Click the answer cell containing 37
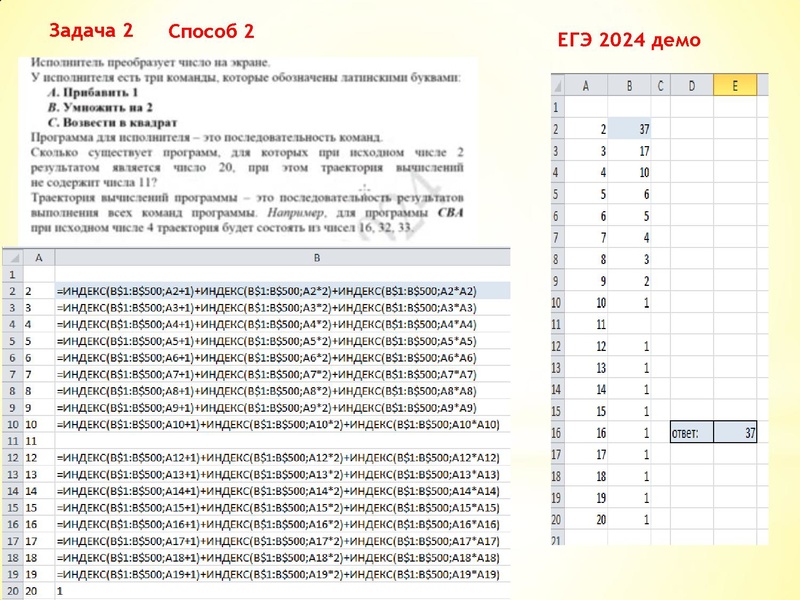 coord(737,432)
